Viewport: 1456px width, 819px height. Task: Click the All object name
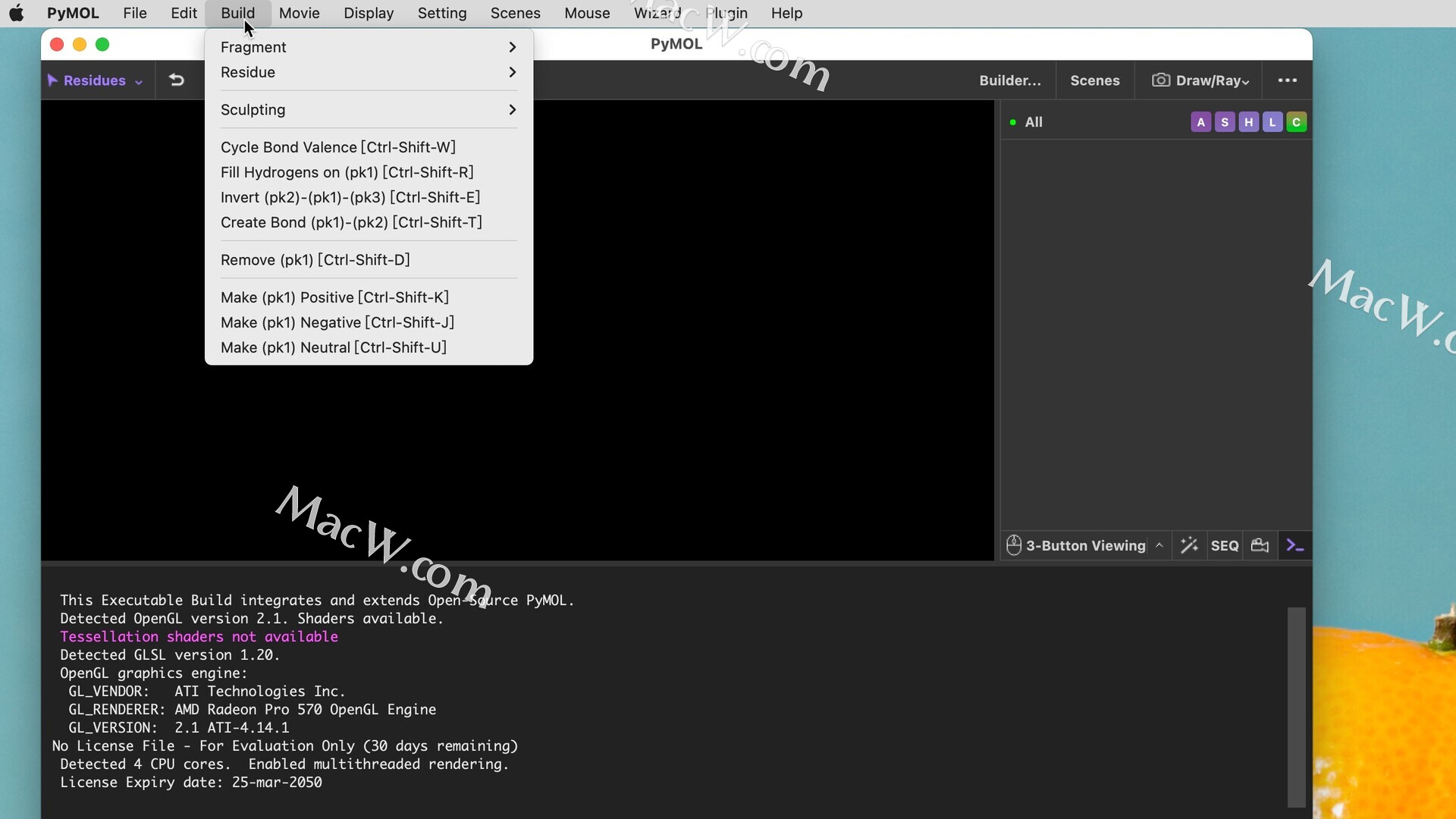pyautogui.click(x=1034, y=122)
